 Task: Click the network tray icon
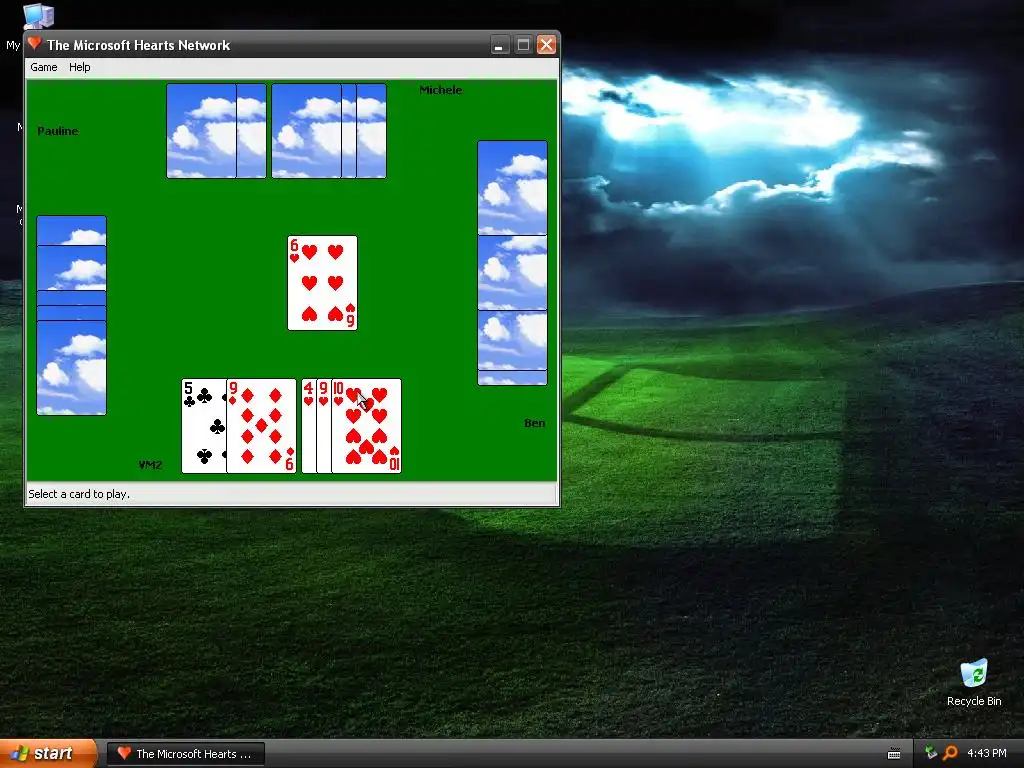click(x=931, y=753)
